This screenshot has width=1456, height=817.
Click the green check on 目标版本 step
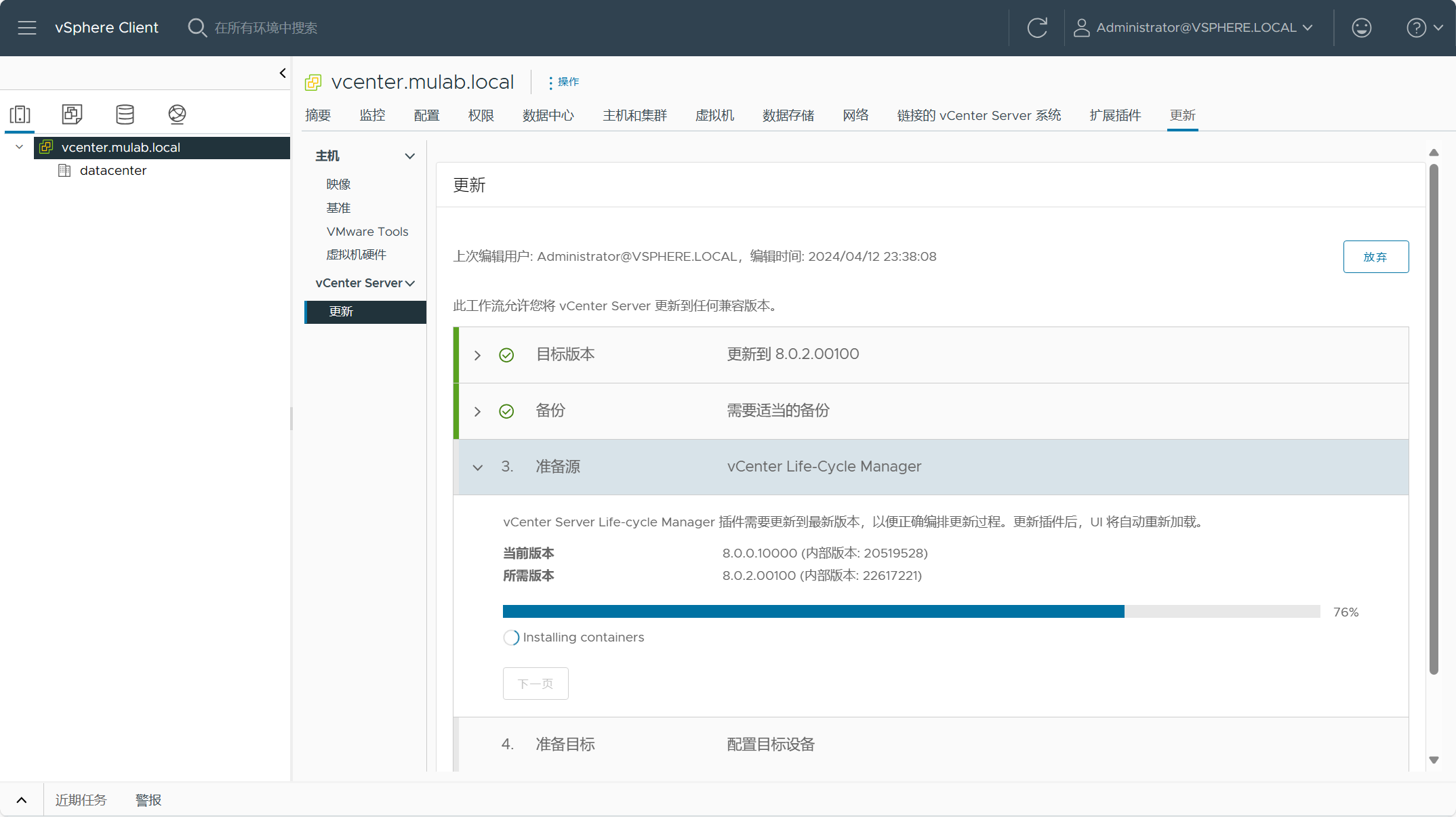pyautogui.click(x=506, y=355)
